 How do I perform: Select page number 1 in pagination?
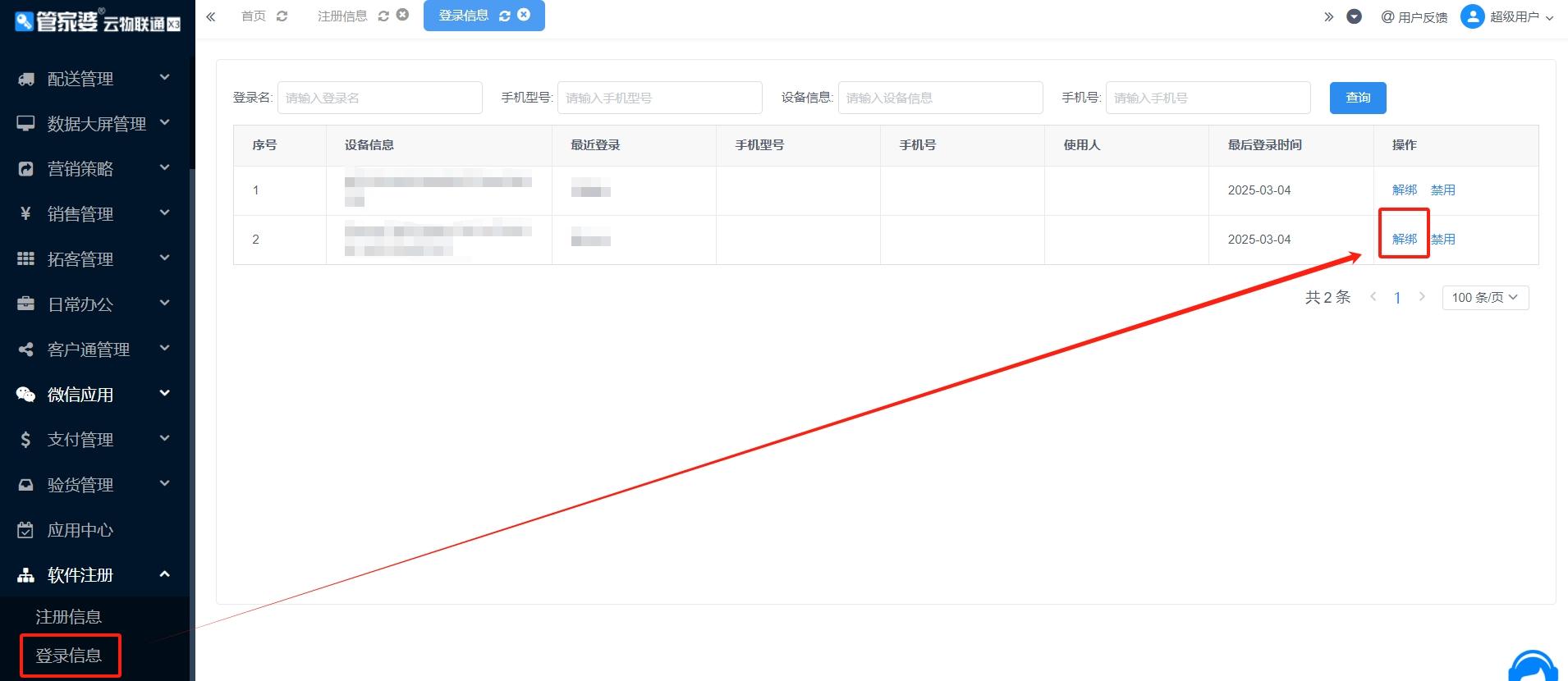[1397, 298]
